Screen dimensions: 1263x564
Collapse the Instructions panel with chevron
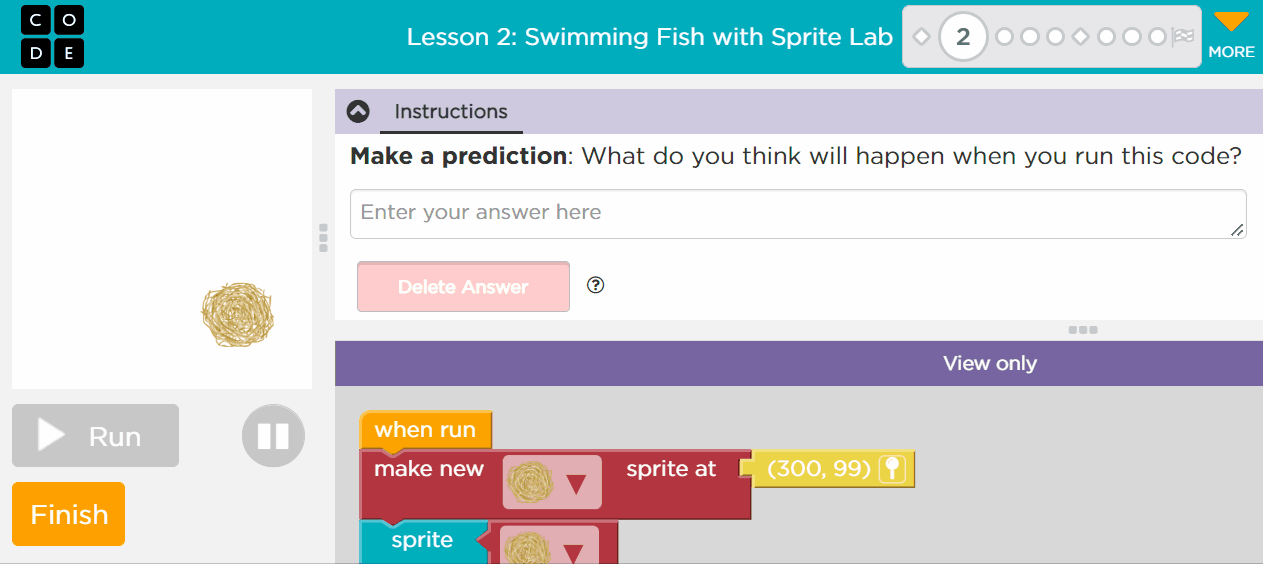[358, 111]
